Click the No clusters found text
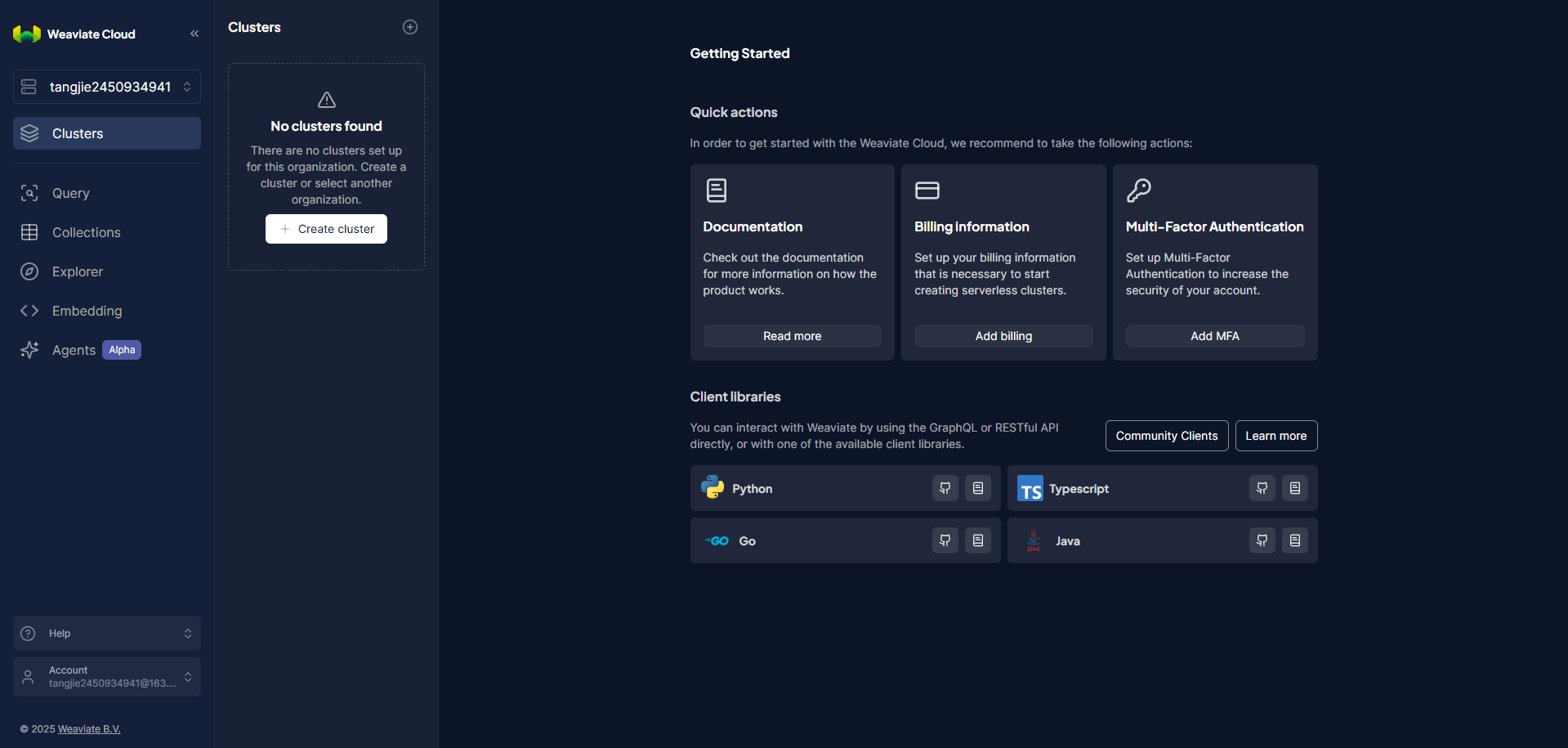1568x748 pixels. tap(326, 126)
